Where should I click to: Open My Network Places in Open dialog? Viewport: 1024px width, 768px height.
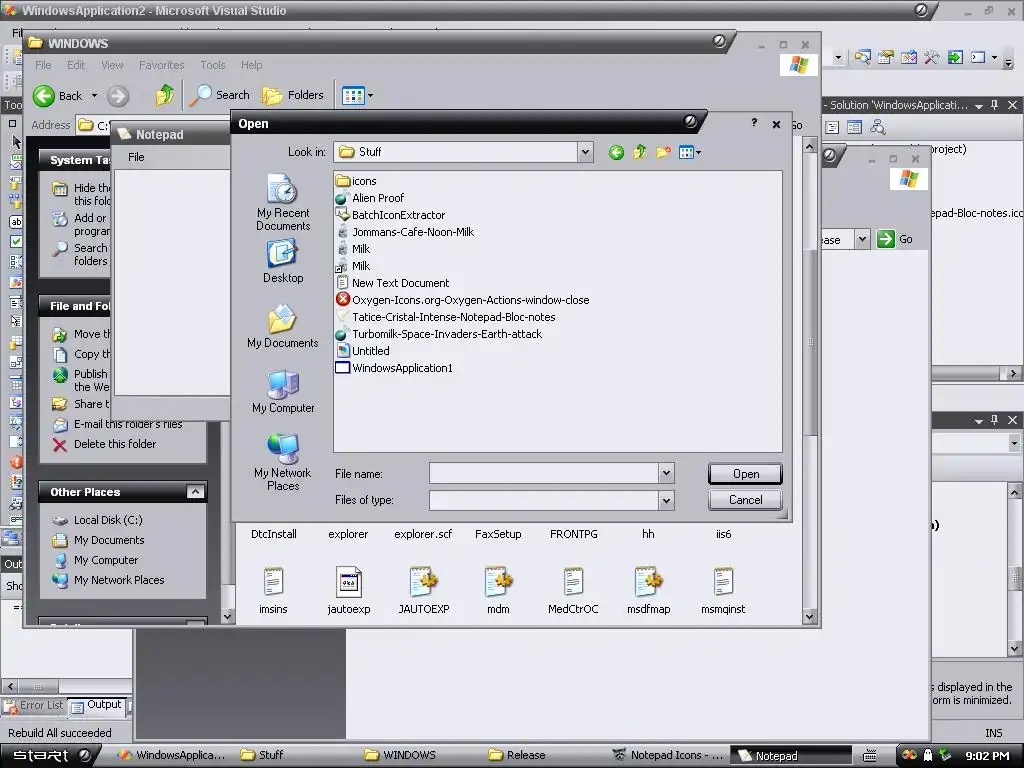click(x=283, y=462)
